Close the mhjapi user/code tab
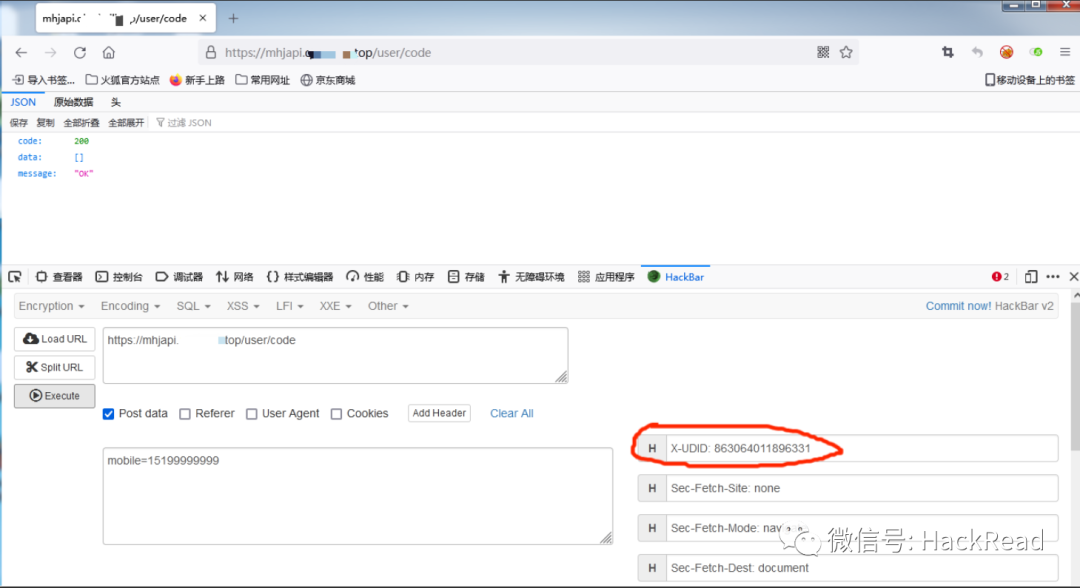 coord(202,19)
